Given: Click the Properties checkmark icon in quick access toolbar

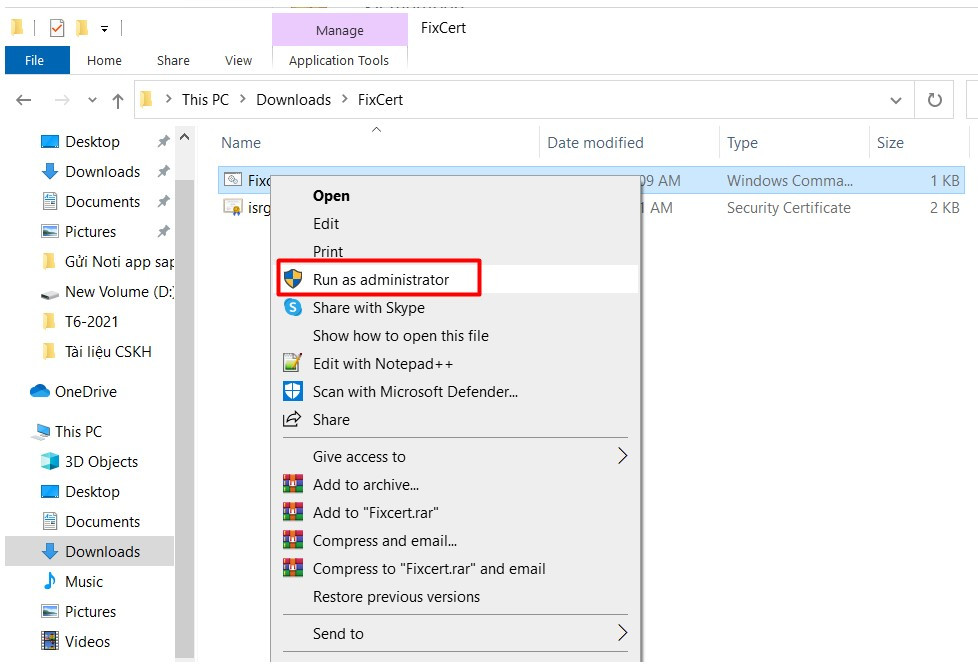Looking at the screenshot, I should [x=57, y=28].
